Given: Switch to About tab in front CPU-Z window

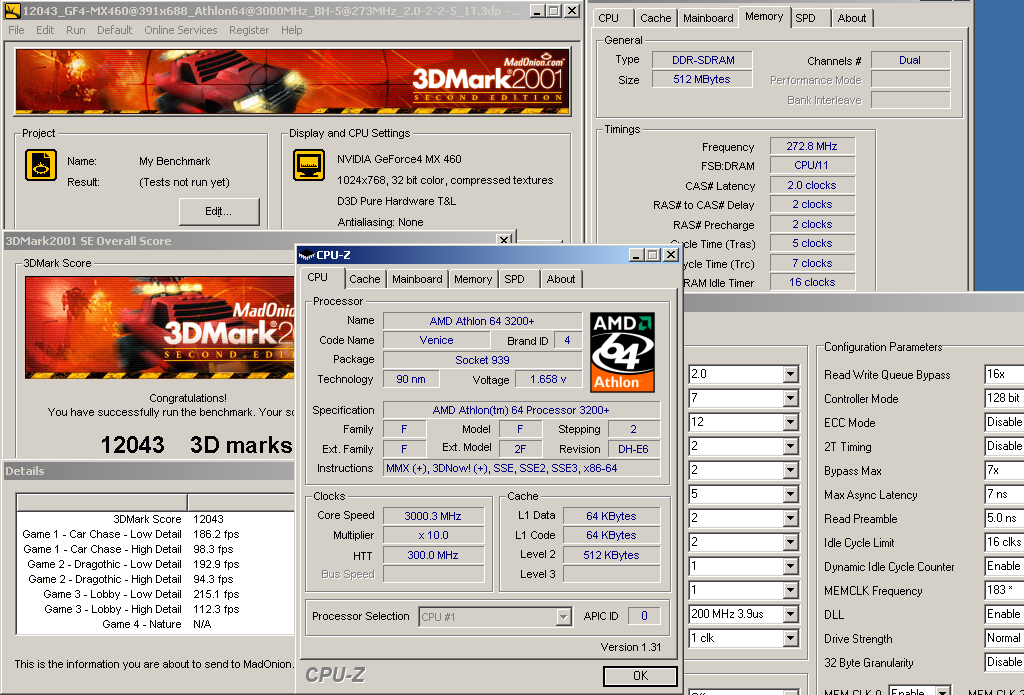Looking at the screenshot, I should pyautogui.click(x=561, y=279).
